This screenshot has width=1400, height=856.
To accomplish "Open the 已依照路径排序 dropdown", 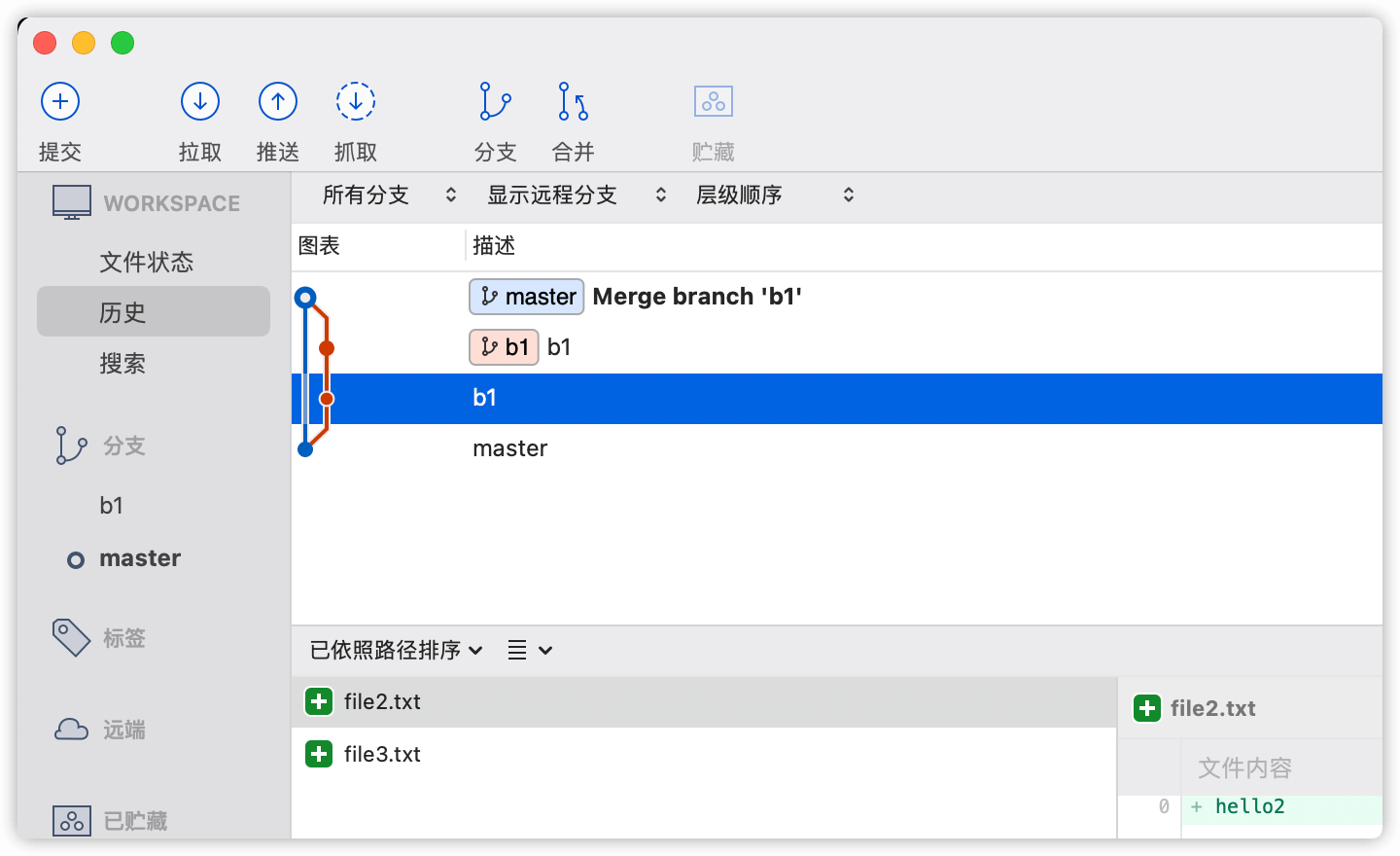I will click(x=394, y=650).
